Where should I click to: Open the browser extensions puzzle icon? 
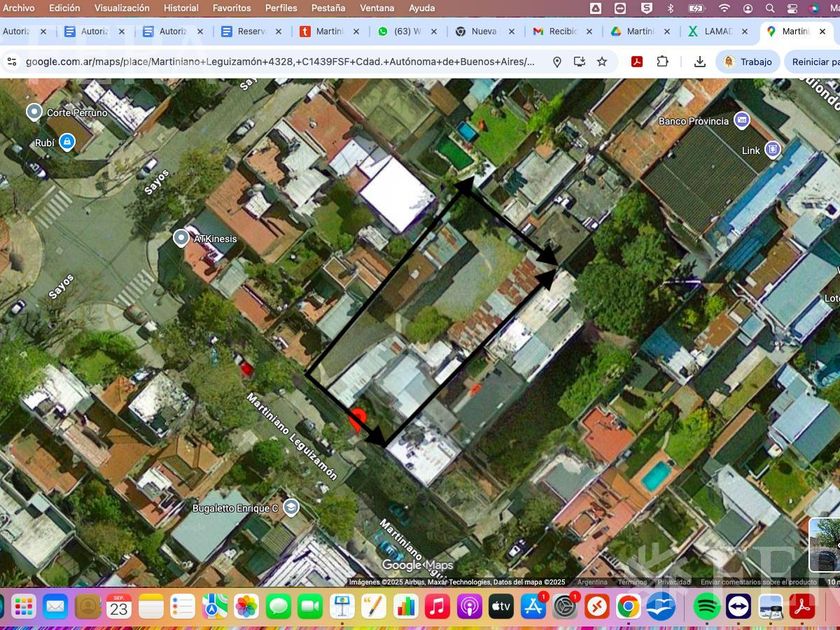pyautogui.click(x=662, y=62)
